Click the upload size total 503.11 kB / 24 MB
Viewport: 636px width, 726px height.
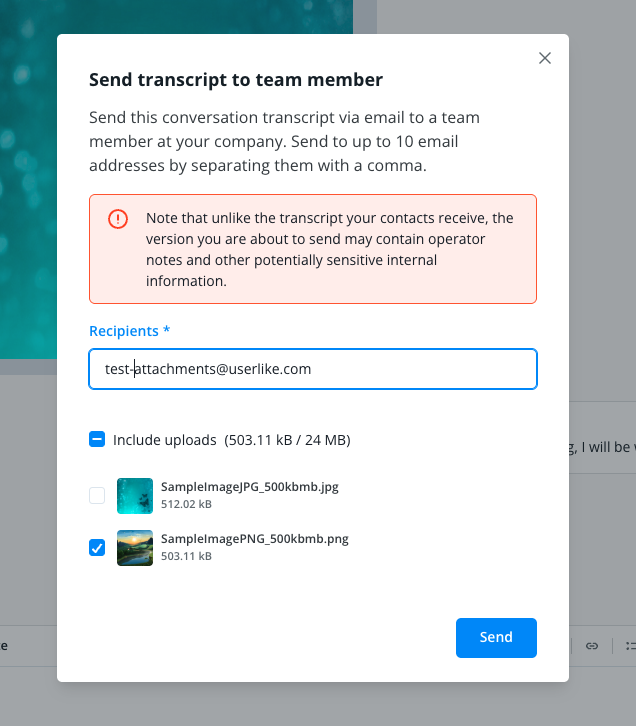point(287,440)
